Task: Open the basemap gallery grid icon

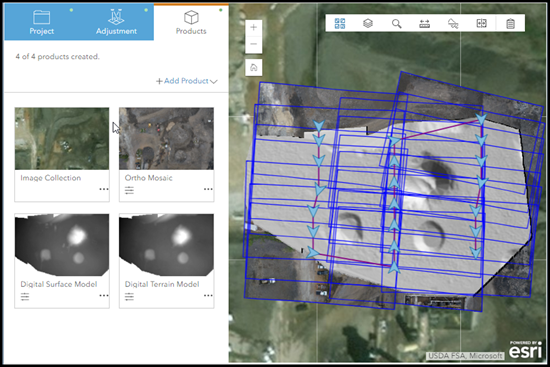Action: pos(340,24)
